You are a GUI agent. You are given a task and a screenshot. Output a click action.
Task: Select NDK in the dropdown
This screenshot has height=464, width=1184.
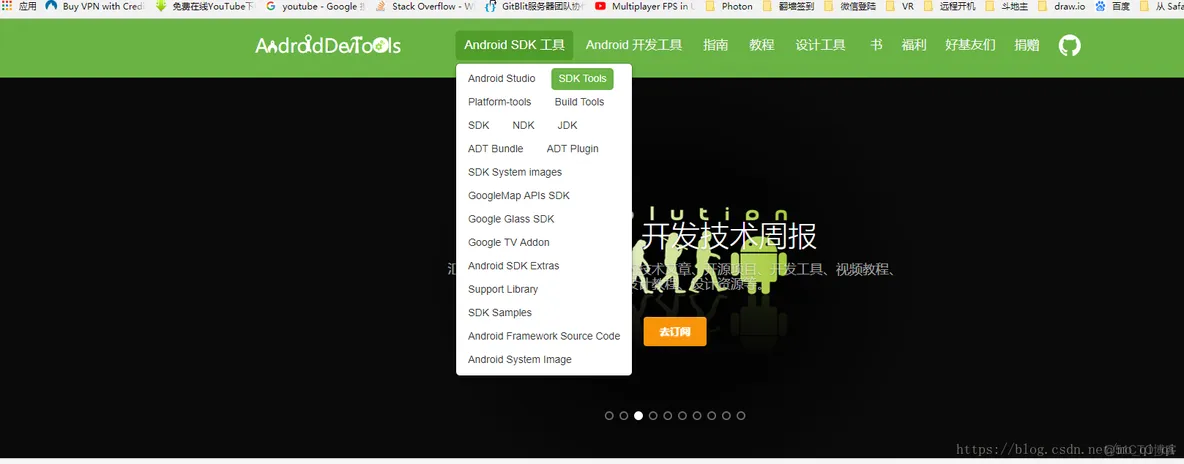[523, 125]
